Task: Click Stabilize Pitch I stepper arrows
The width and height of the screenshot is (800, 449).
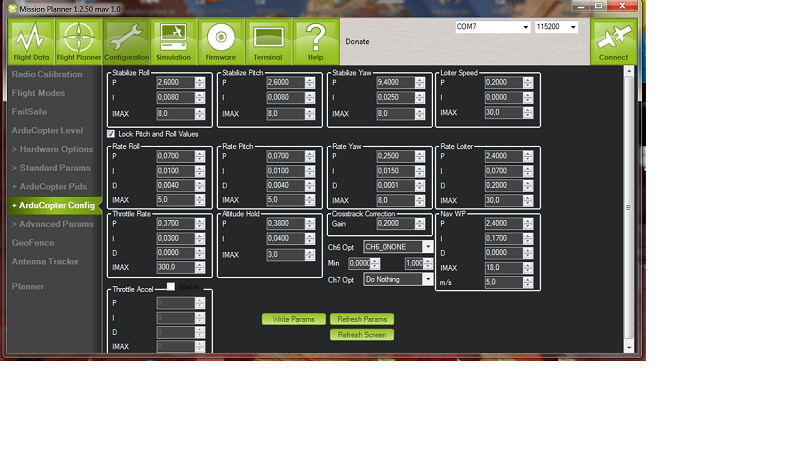Action: coord(310,97)
